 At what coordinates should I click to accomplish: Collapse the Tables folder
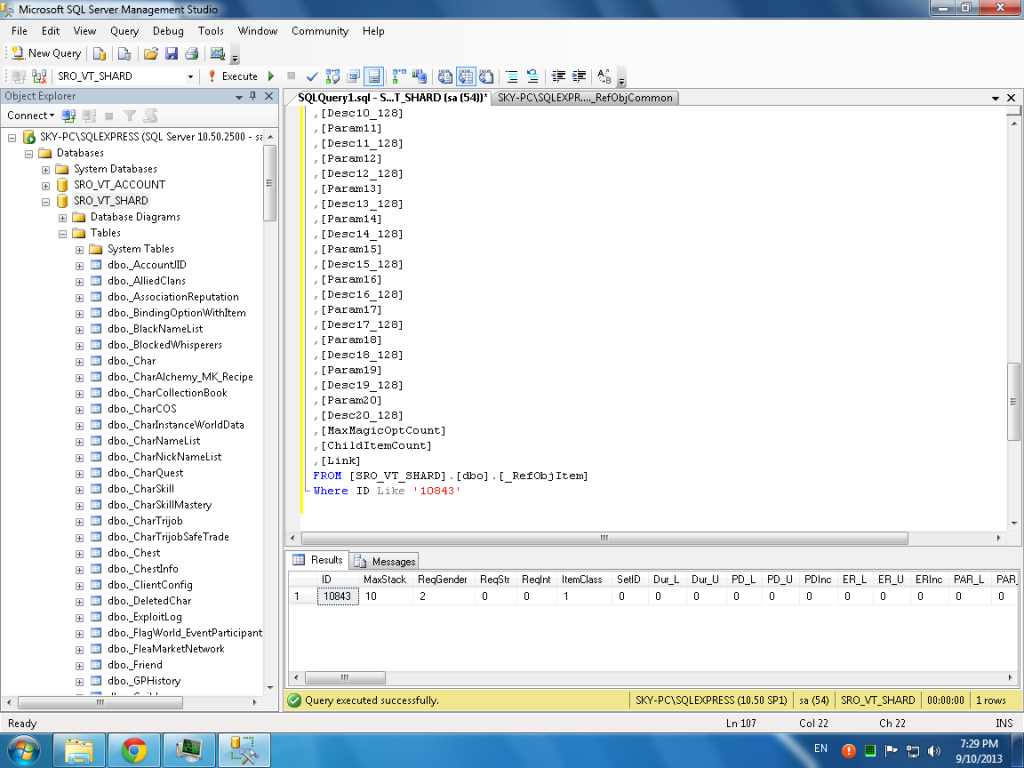tap(63, 234)
